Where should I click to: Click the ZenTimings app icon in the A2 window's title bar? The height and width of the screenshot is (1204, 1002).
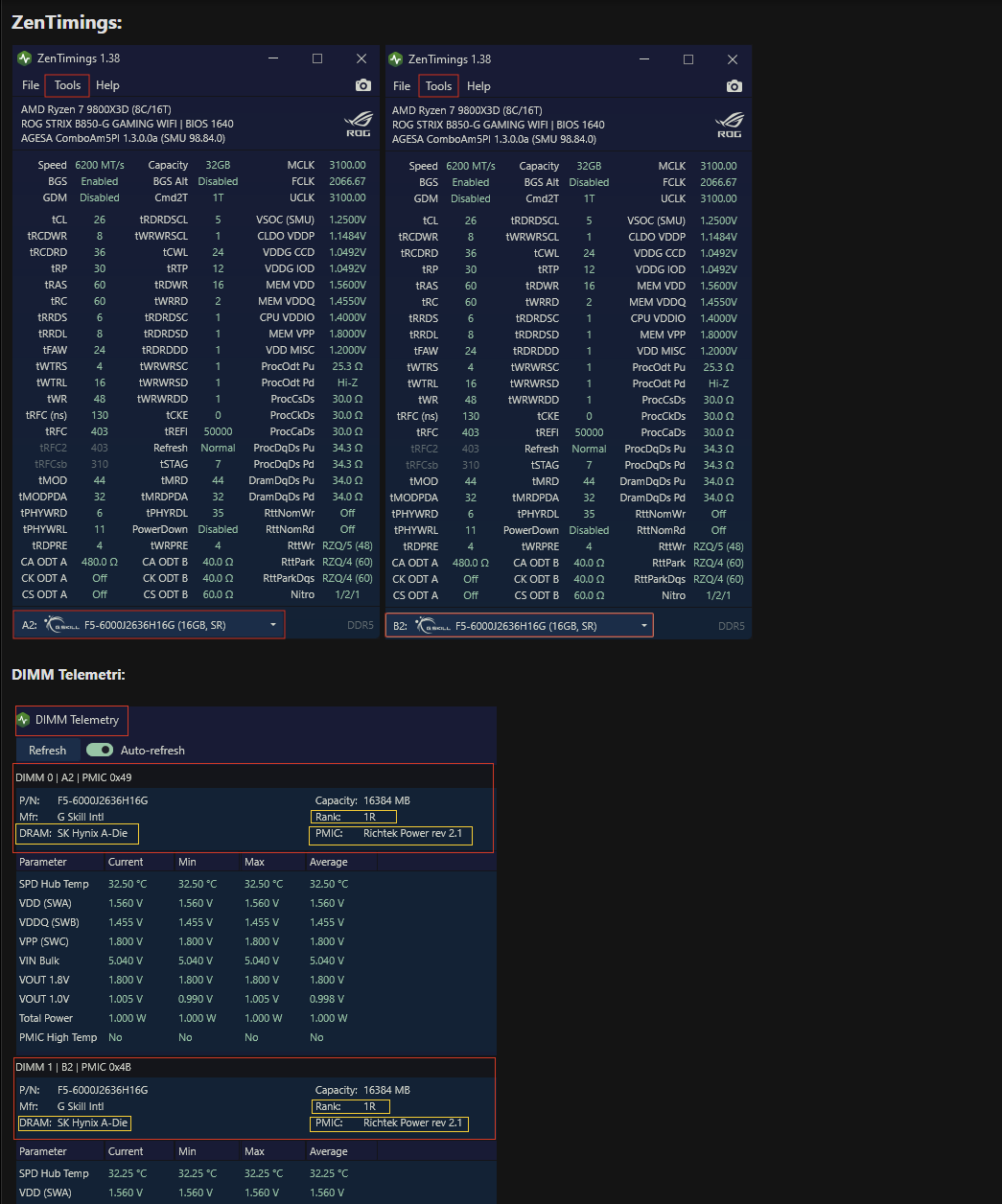tap(25, 58)
